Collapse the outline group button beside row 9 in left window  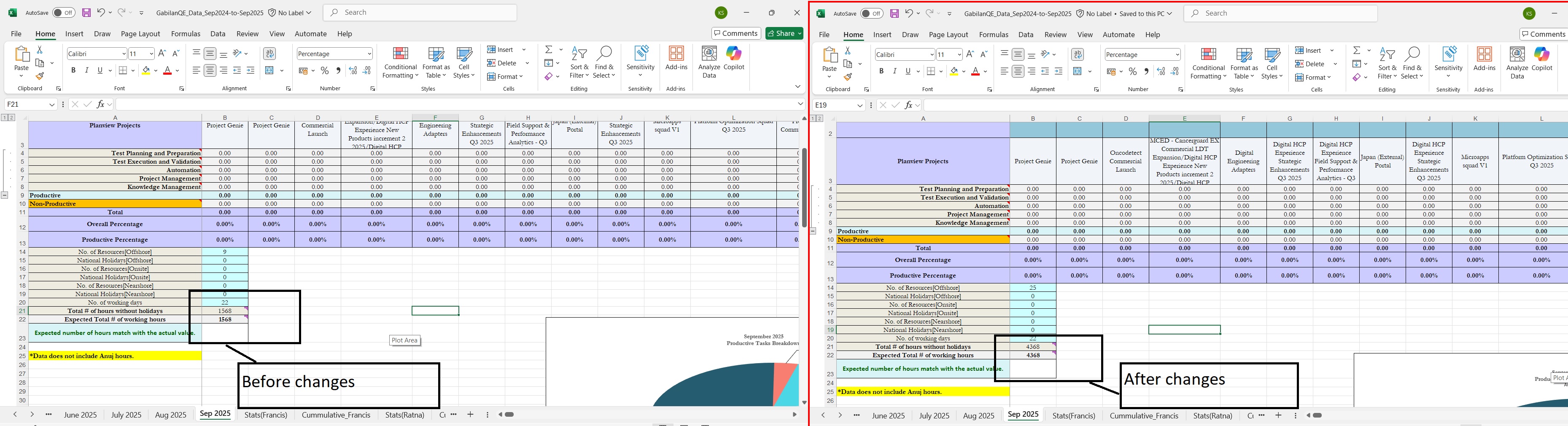click(x=4, y=195)
